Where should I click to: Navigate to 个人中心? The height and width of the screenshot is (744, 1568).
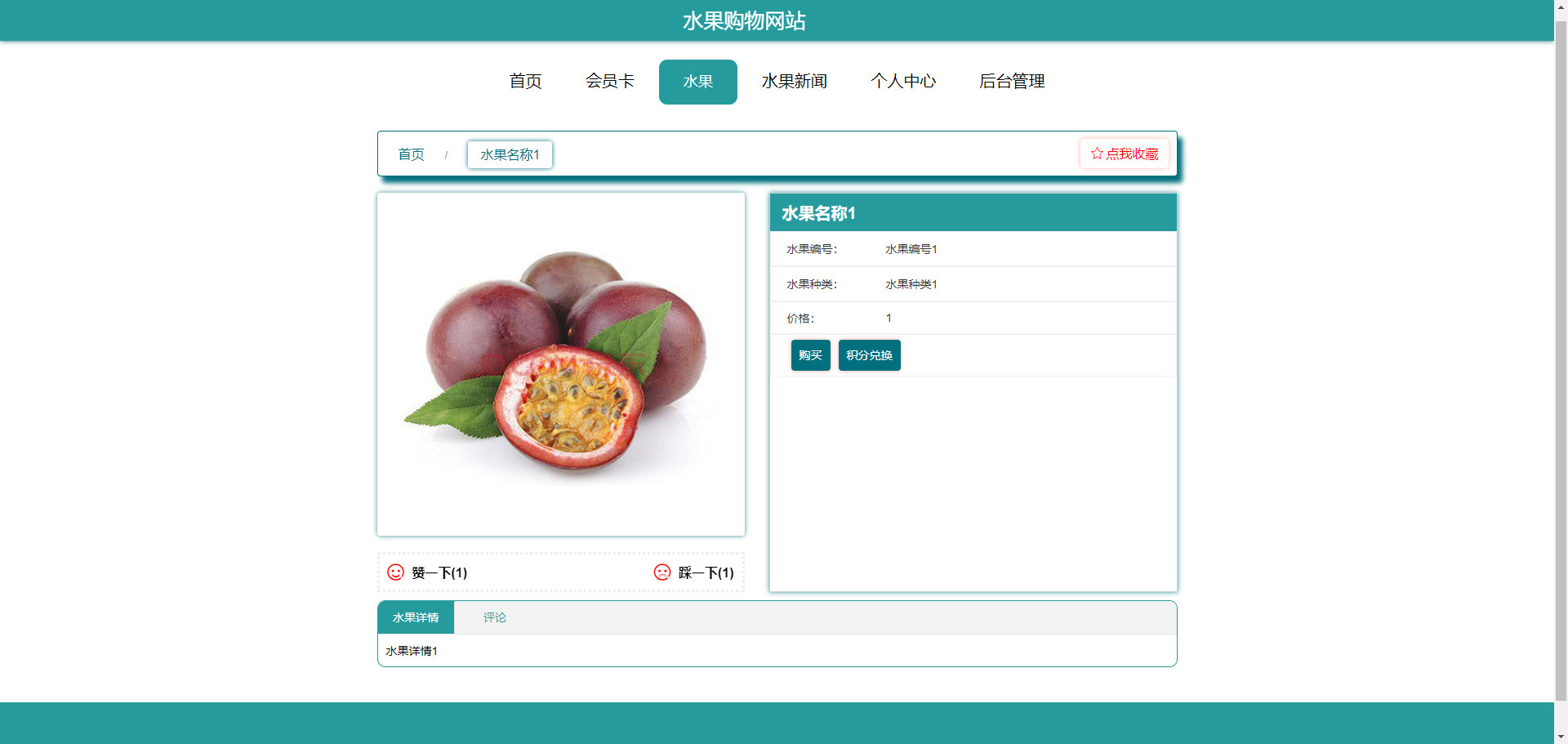click(903, 82)
